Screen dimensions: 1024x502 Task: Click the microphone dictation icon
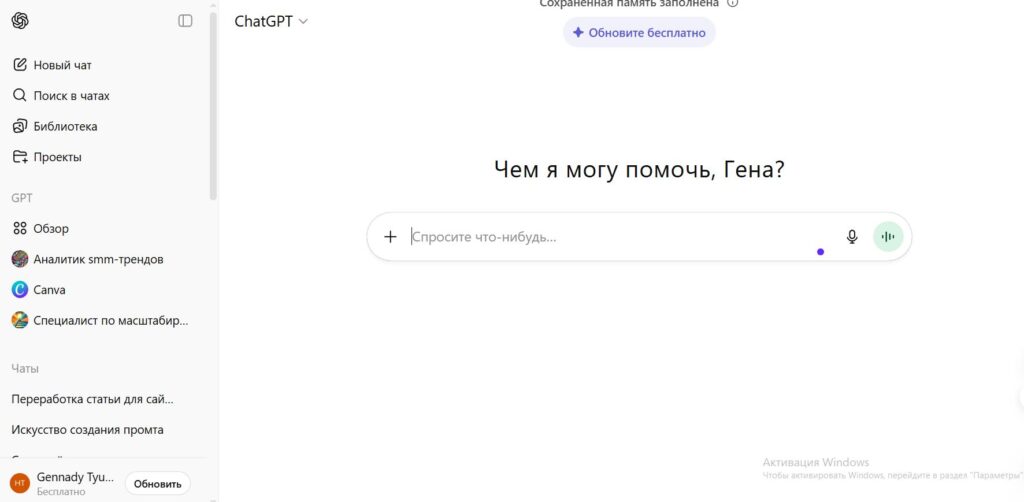point(852,237)
